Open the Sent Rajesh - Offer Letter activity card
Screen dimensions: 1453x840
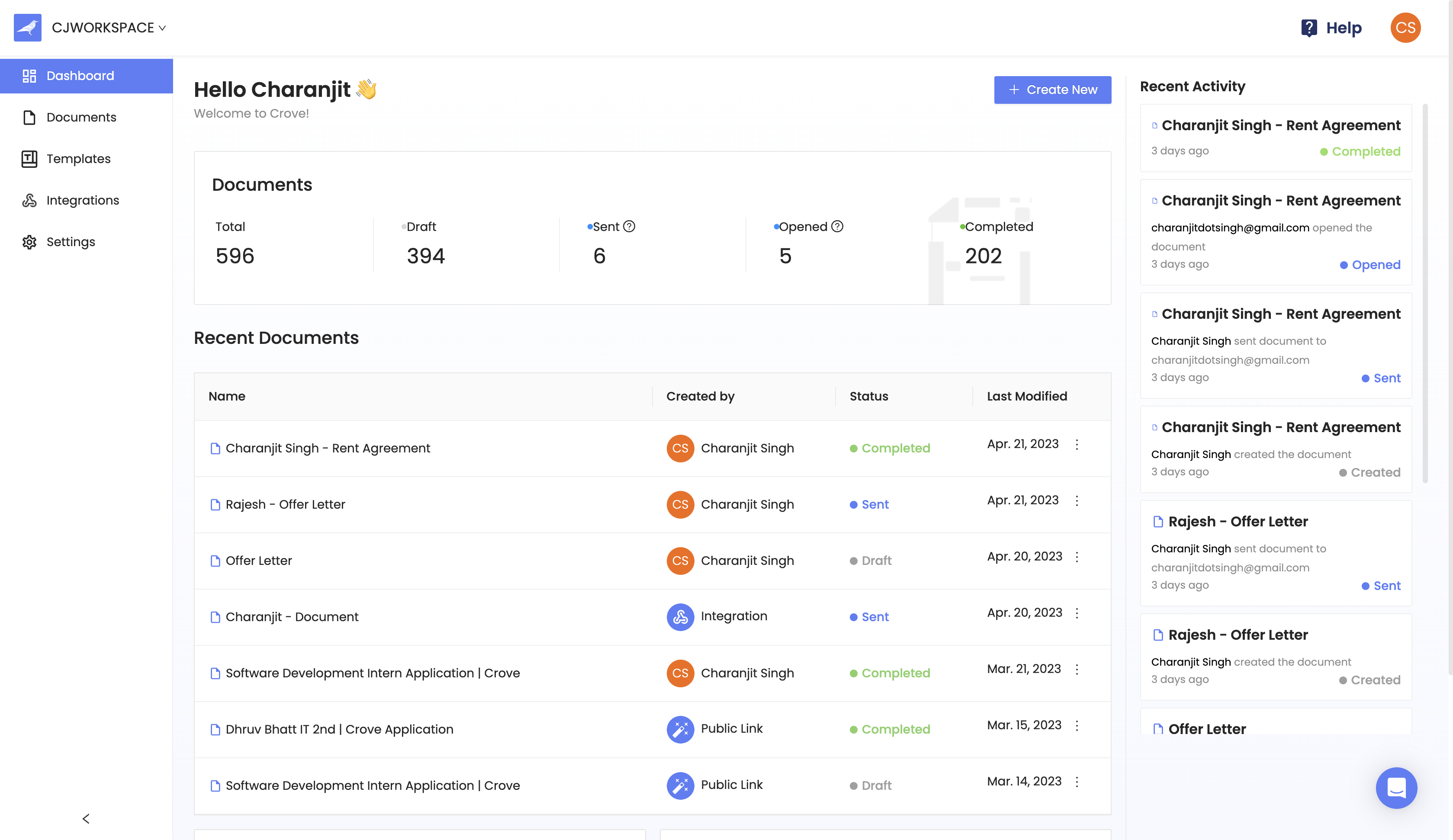[x=1276, y=553]
